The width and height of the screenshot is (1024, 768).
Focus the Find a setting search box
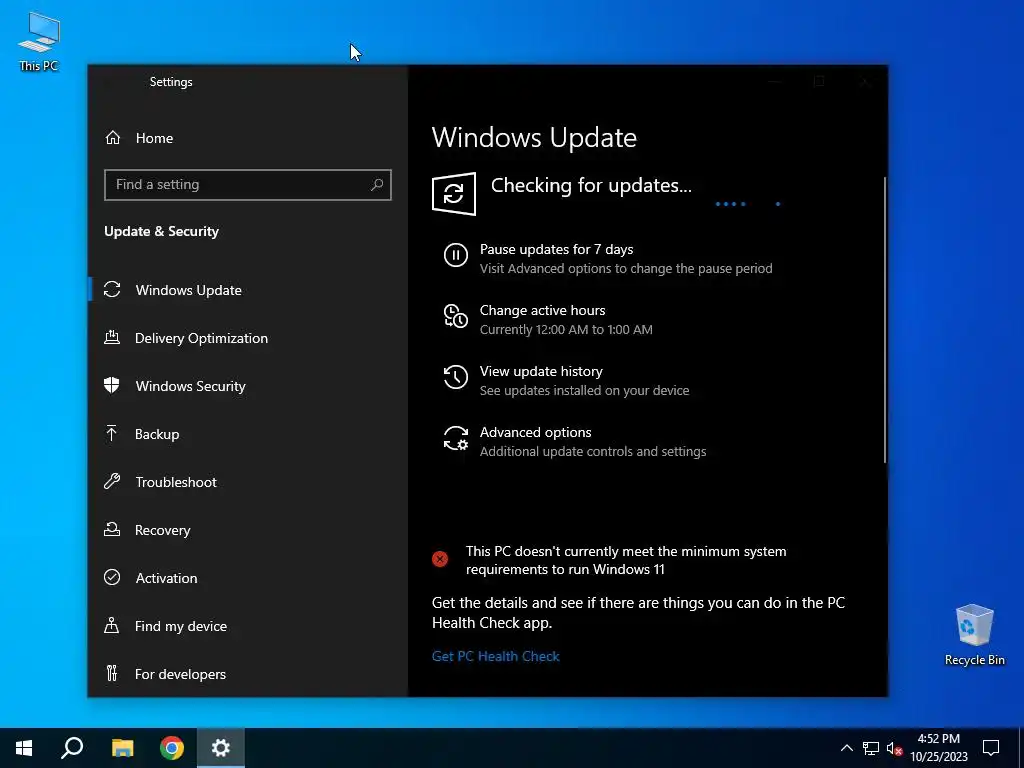click(248, 185)
